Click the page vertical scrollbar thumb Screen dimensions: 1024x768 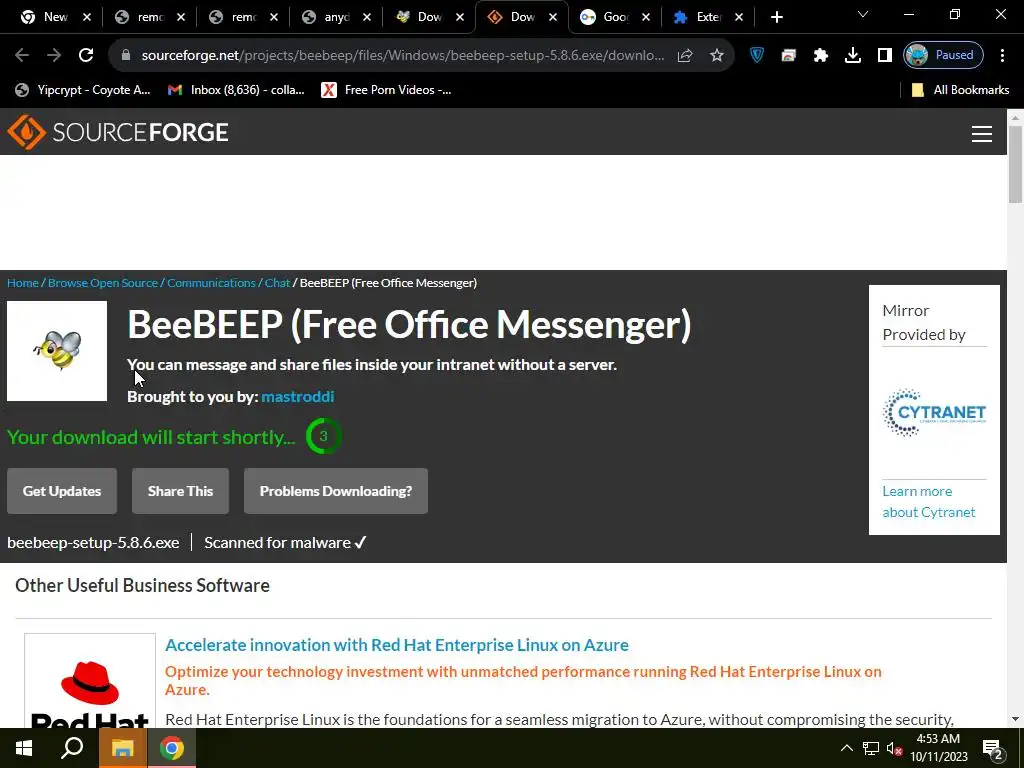[1015, 163]
